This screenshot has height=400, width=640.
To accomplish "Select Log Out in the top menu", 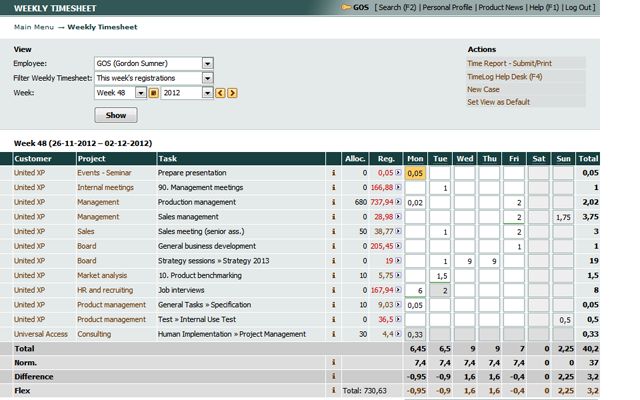I will point(578,7).
